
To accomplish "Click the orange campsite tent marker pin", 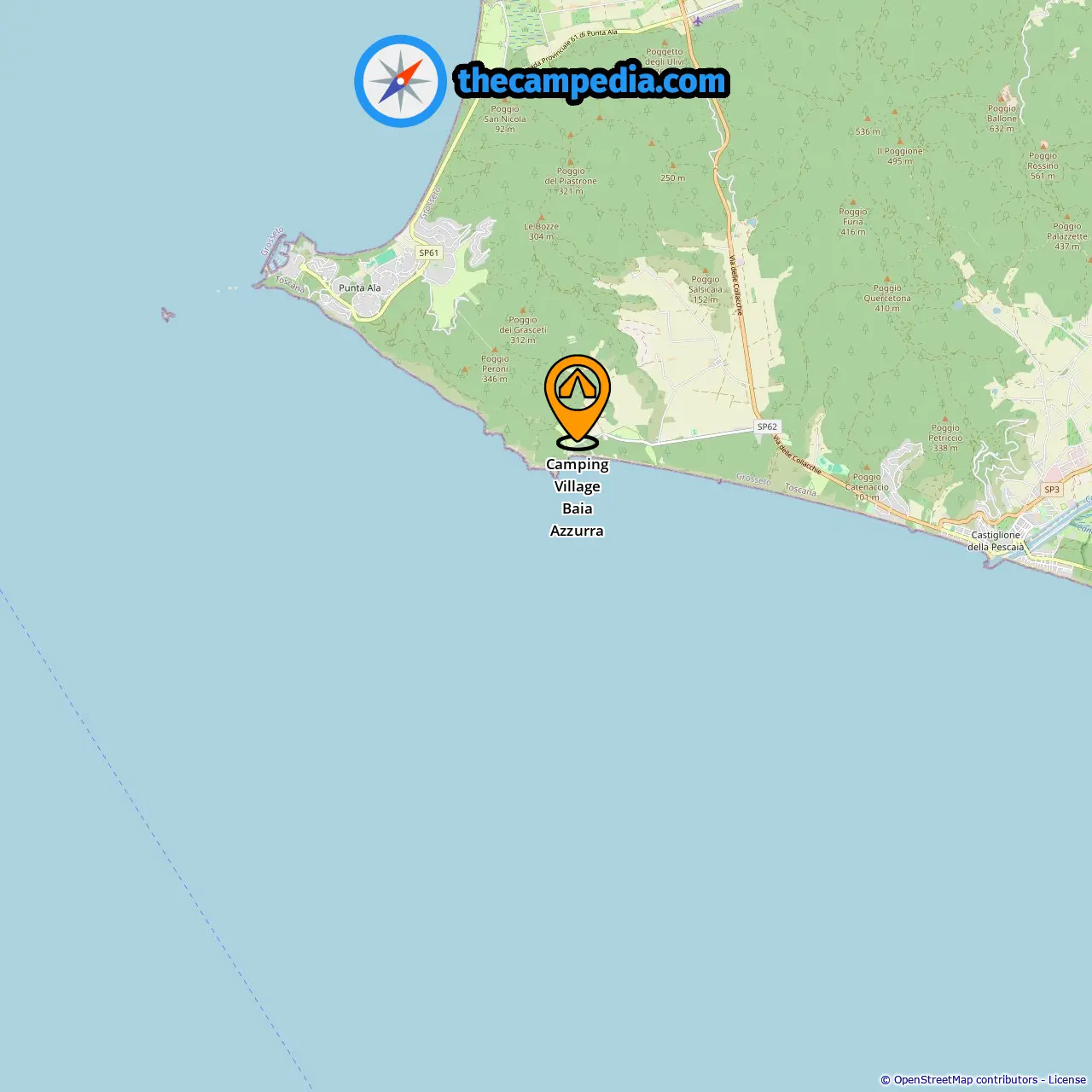I will [578, 399].
